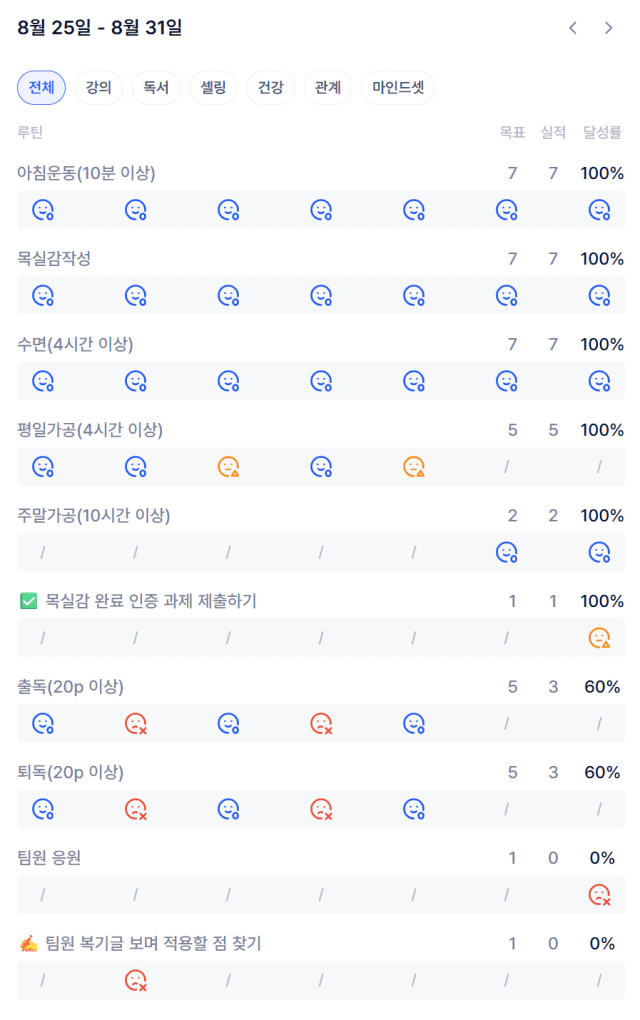Open the 마인드셋 category chip
The height and width of the screenshot is (1020, 640).
pyautogui.click(x=398, y=88)
